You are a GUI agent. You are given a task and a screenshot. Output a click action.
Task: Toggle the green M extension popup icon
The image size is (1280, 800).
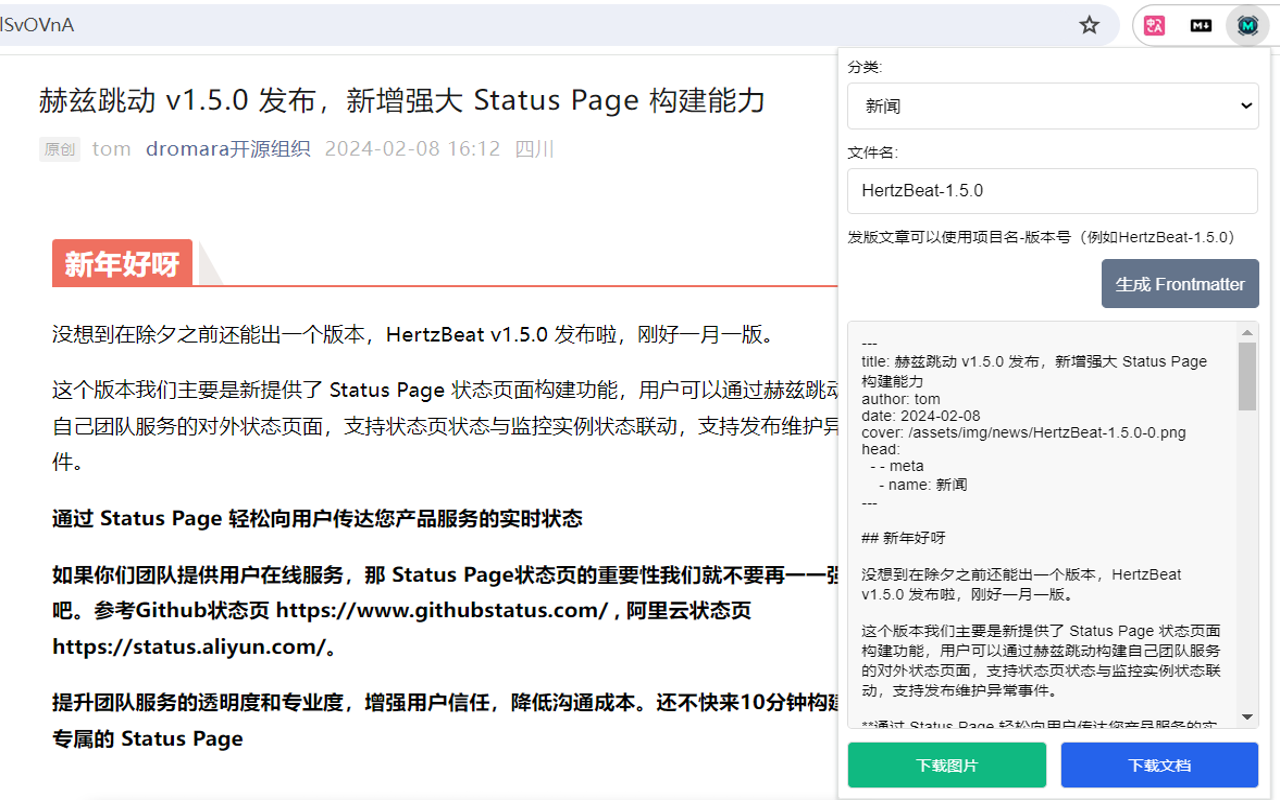point(1246,25)
